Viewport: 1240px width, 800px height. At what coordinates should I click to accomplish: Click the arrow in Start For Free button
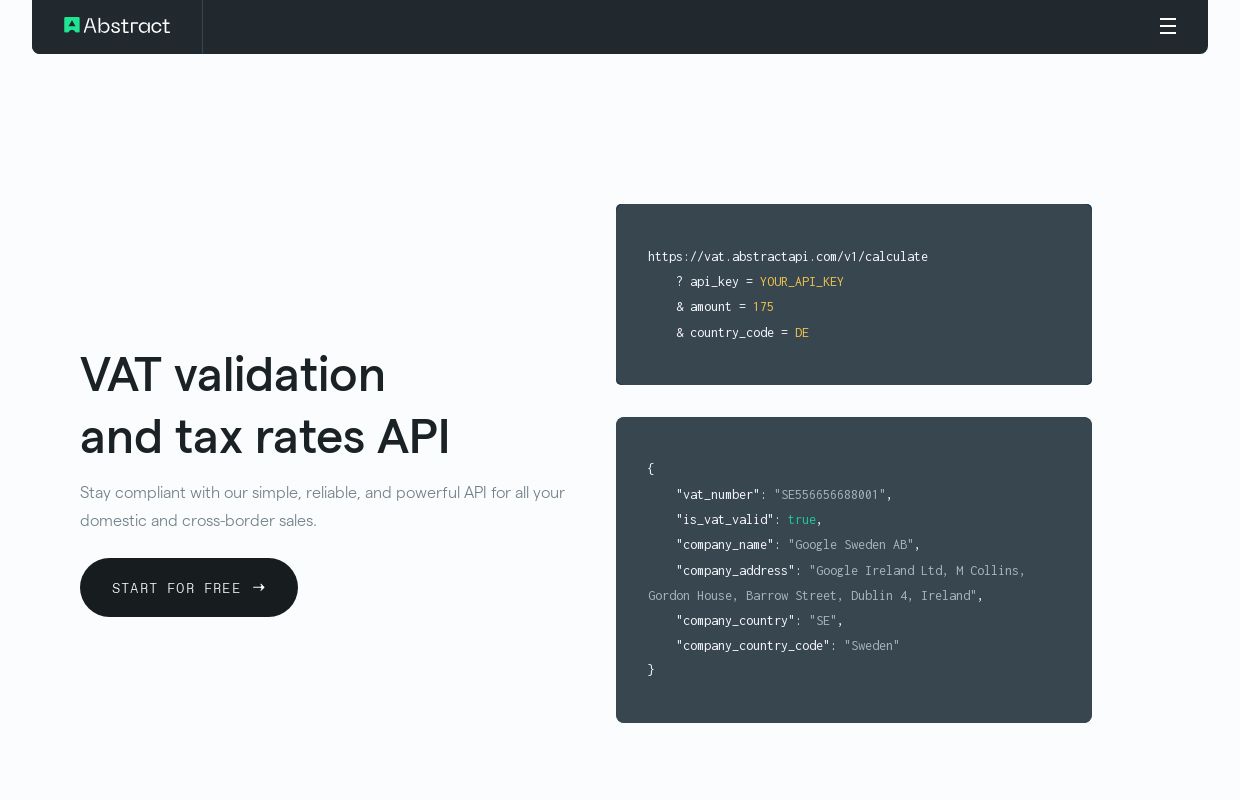[259, 588]
